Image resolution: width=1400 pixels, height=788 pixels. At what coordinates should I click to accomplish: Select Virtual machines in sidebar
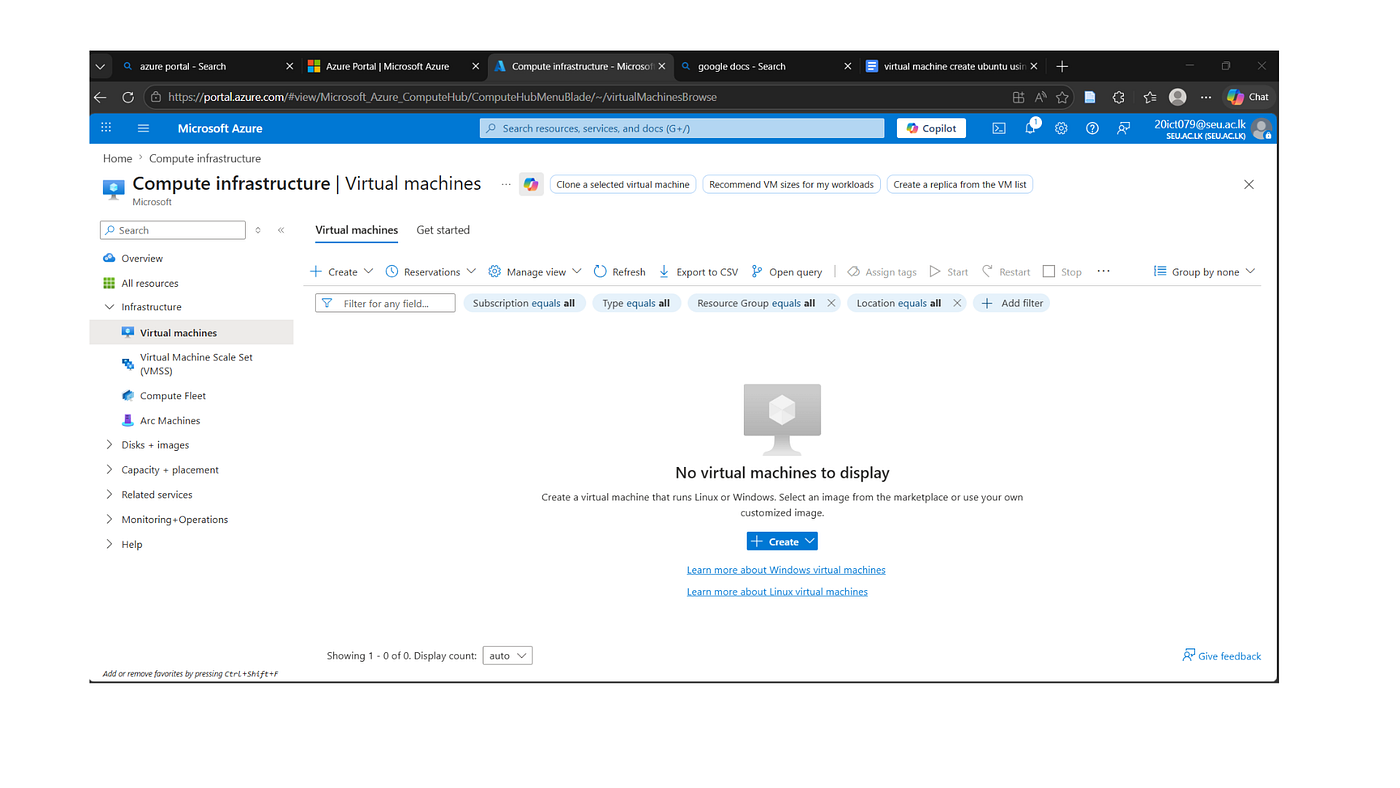point(178,333)
